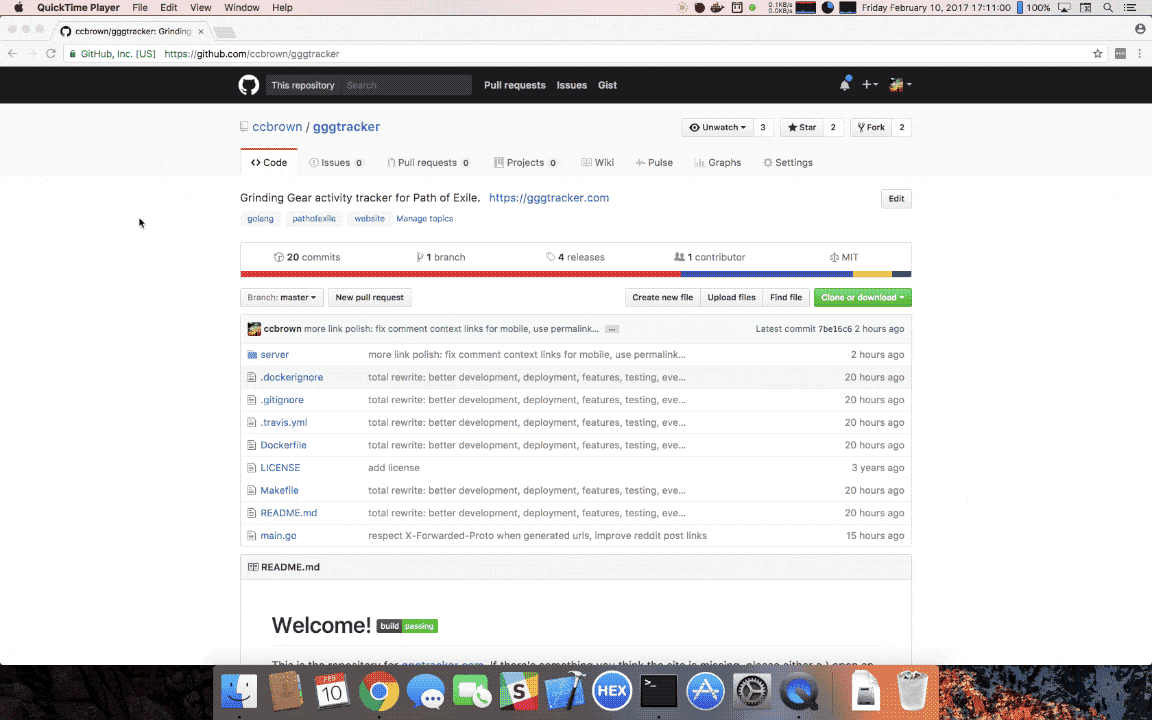The image size is (1152, 720).
Task: Click Upload files button
Action: 731,298
